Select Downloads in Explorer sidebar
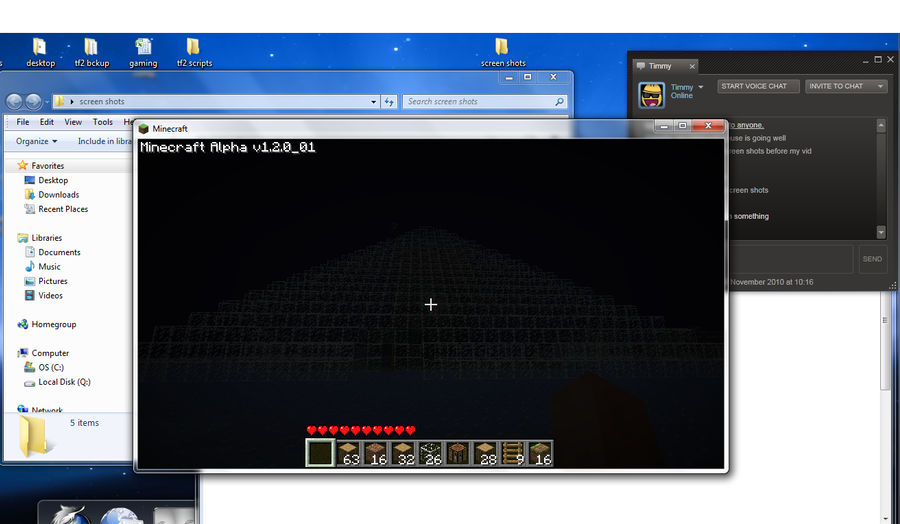This screenshot has width=900, height=524. (59, 195)
